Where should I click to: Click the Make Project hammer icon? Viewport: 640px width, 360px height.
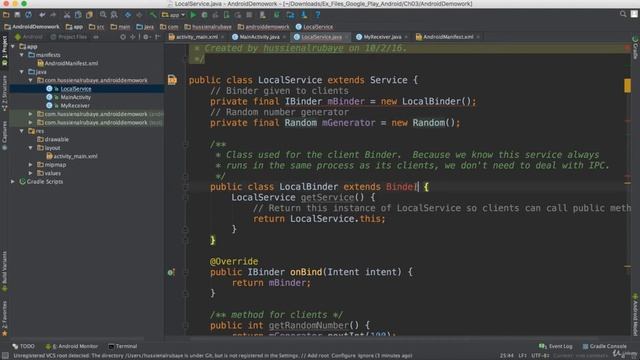(x=153, y=15)
